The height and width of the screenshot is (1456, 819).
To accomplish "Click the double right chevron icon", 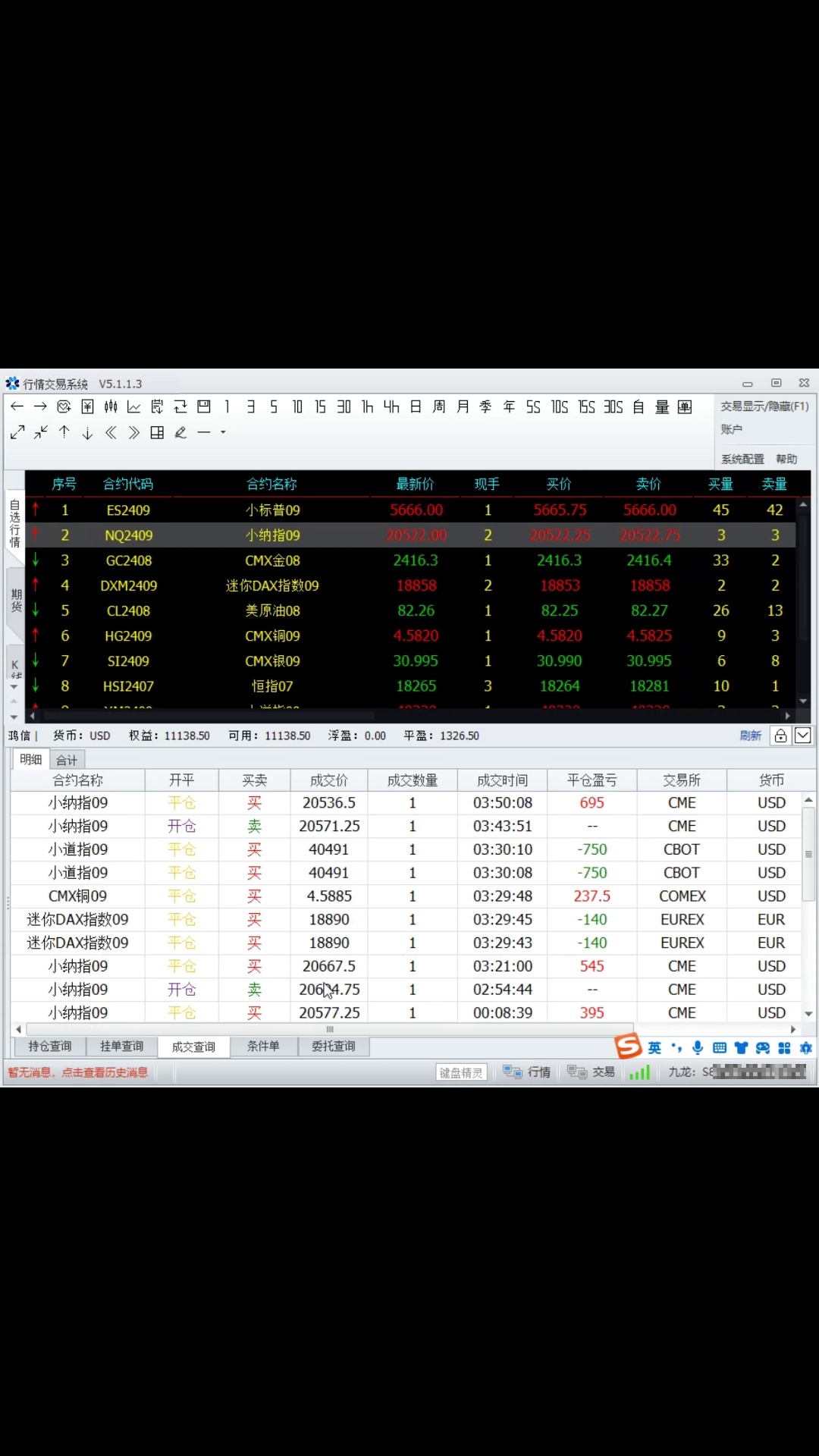I will (134, 432).
